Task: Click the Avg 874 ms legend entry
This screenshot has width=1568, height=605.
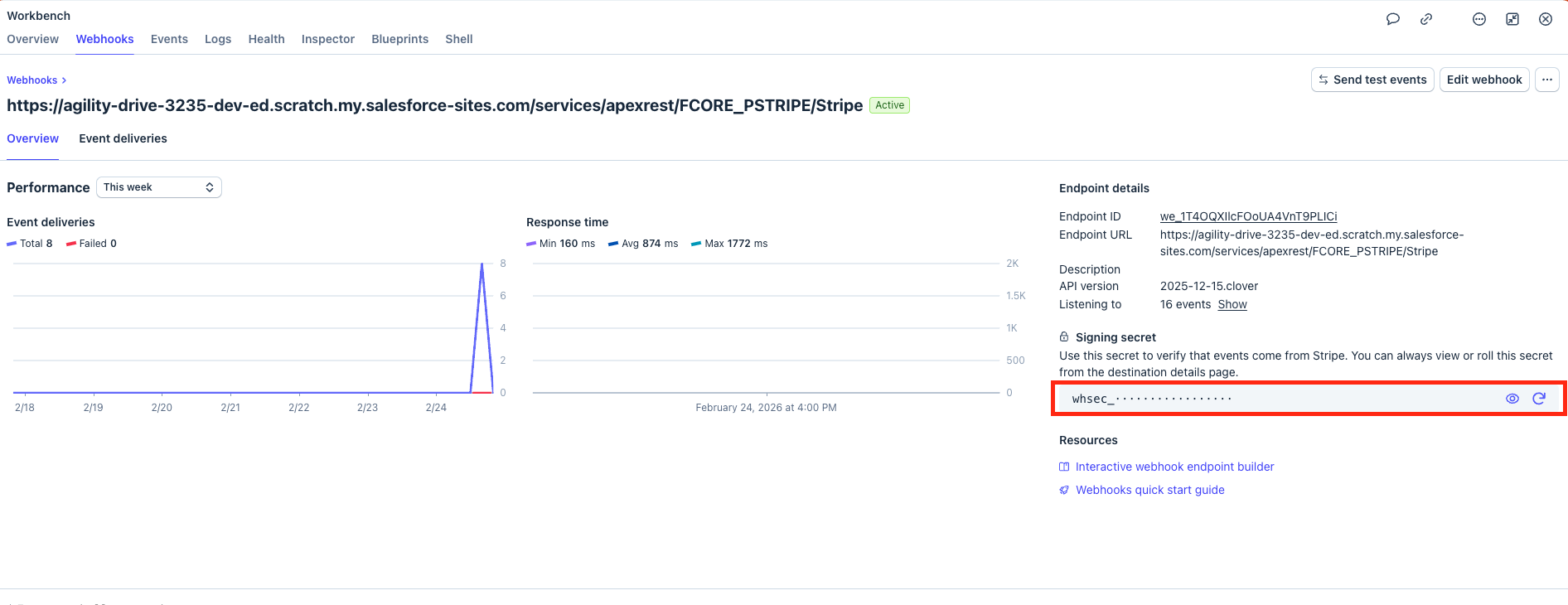Action: 643,244
